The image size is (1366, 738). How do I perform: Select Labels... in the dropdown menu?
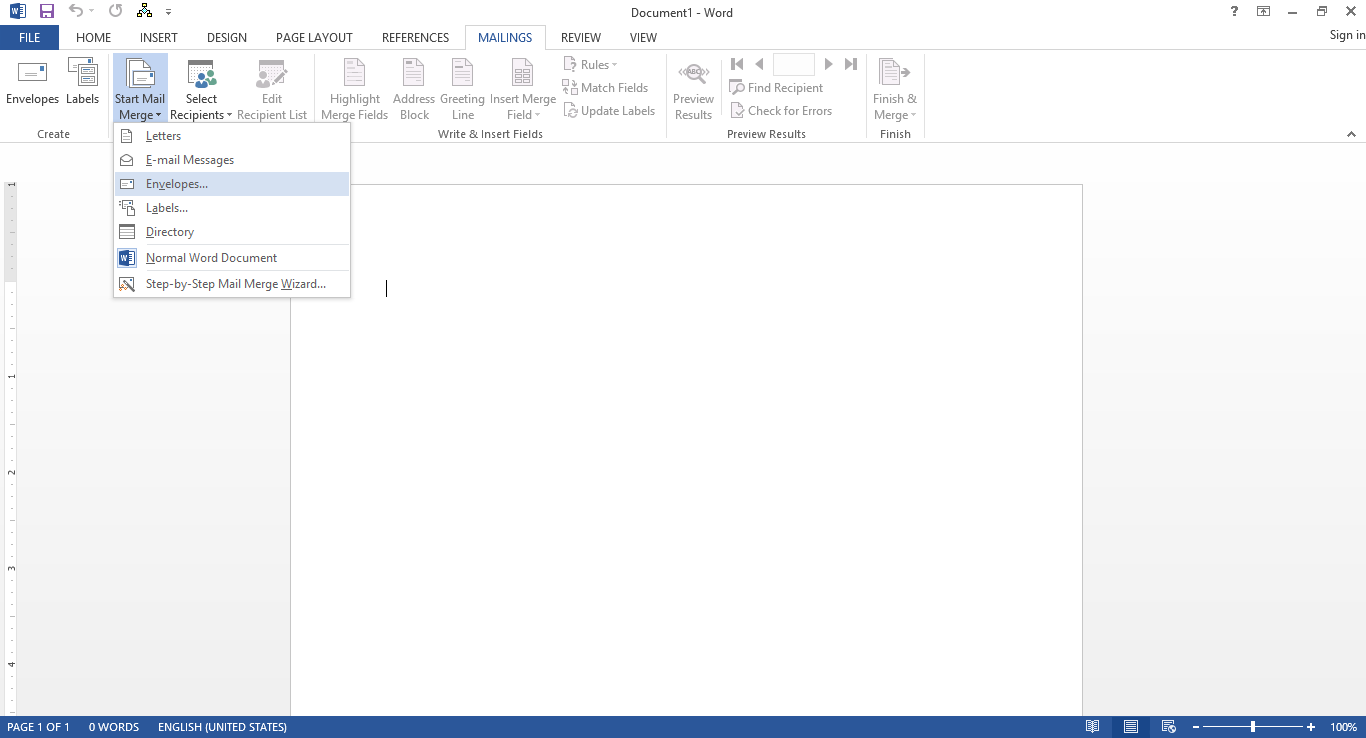pos(232,208)
